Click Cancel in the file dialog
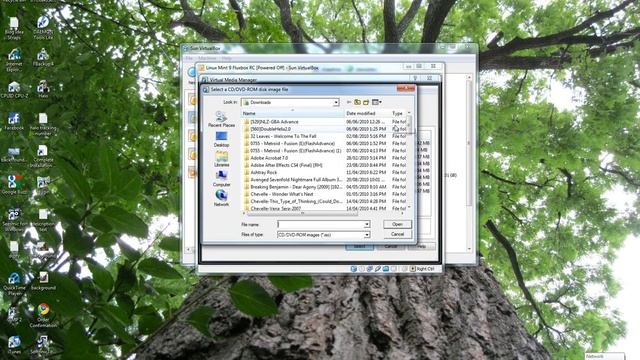Screen dimensions: 640x360 pyautogui.click(x=397, y=234)
